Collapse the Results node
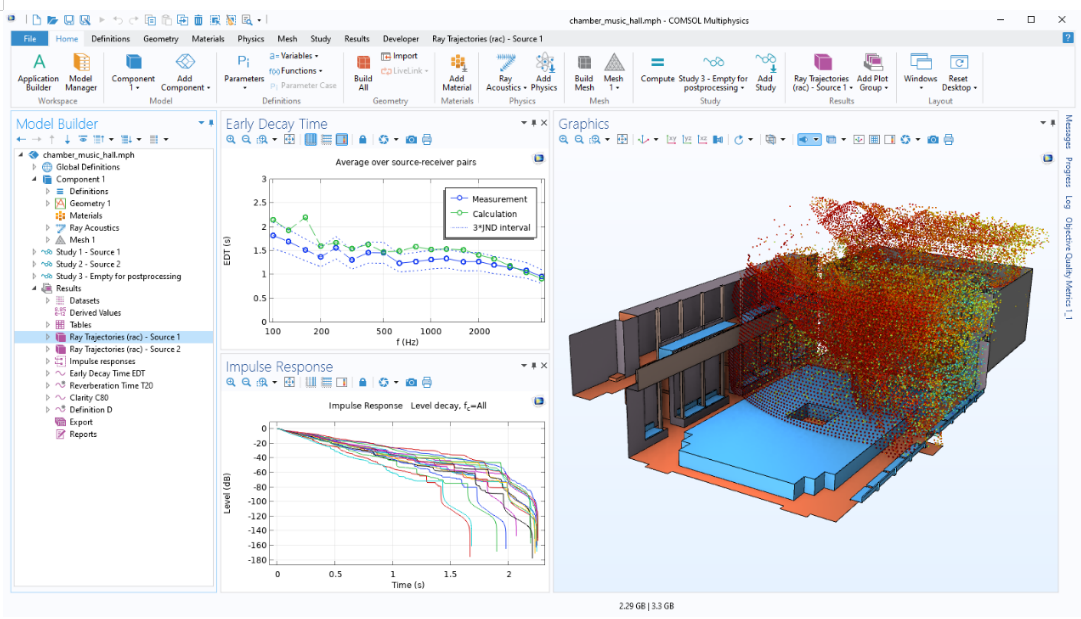 pyautogui.click(x=34, y=289)
